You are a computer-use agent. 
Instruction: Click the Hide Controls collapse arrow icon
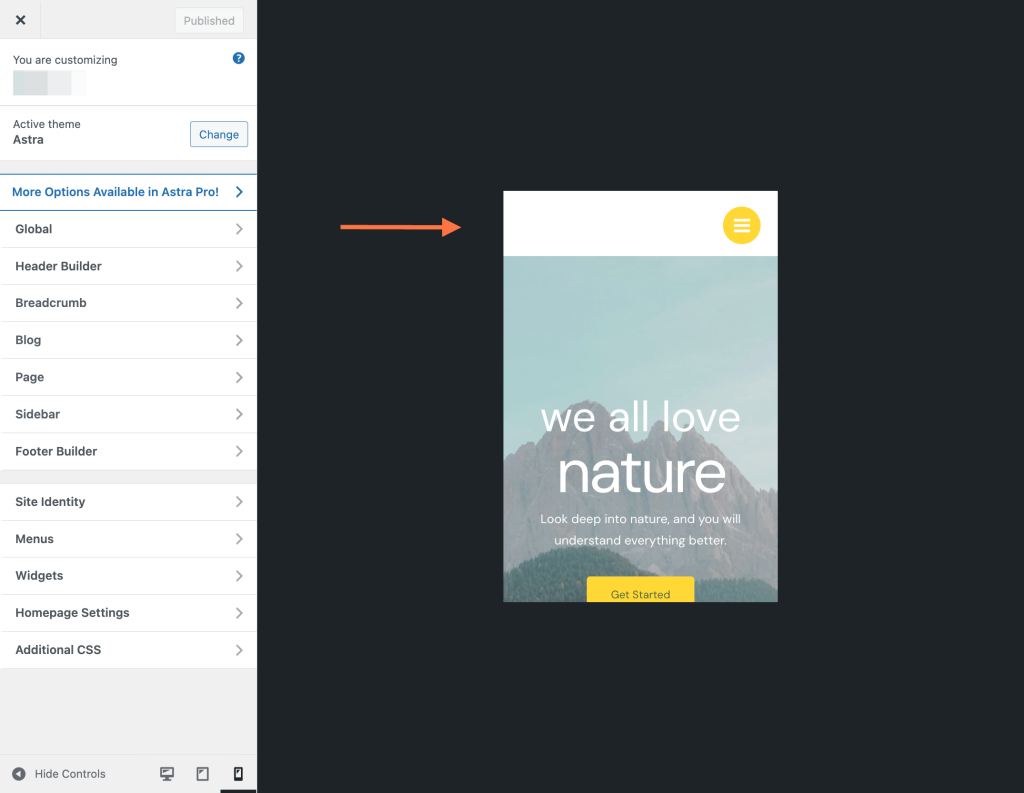(x=19, y=774)
